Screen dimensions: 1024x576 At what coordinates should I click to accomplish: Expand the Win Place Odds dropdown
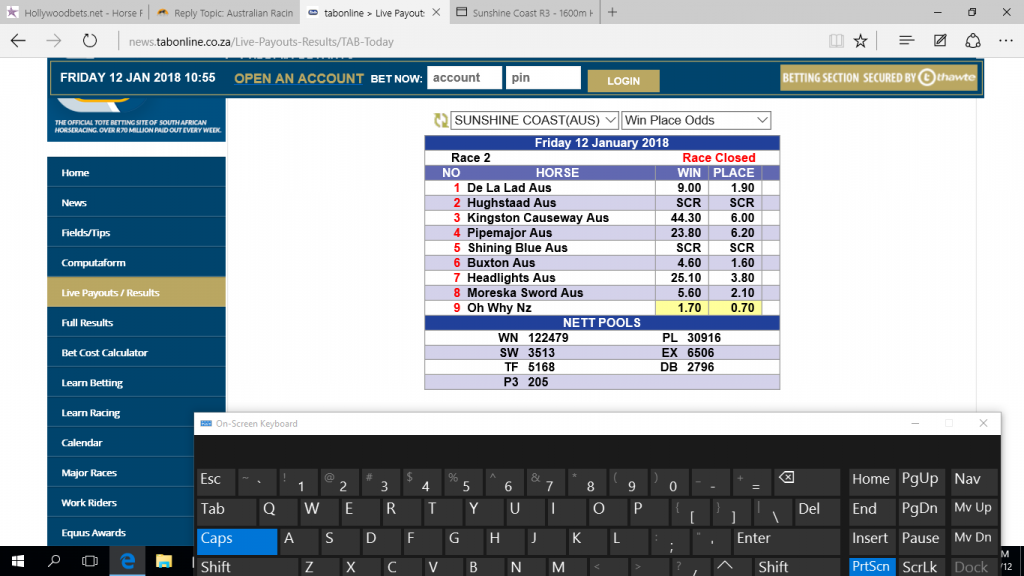pyautogui.click(x=696, y=120)
